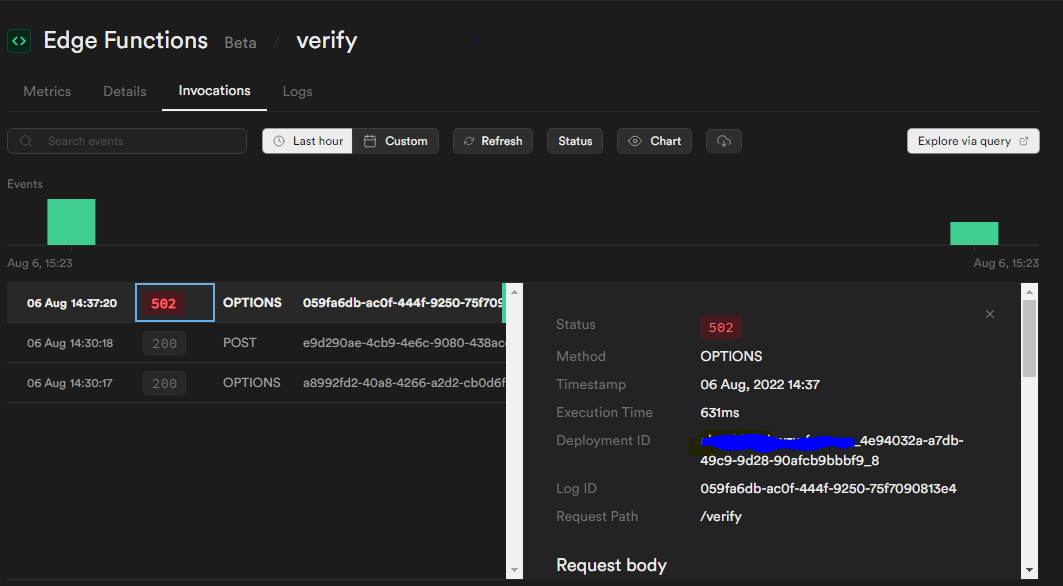The width and height of the screenshot is (1063, 586).
Task: Click the 502 status badge in details
Action: click(721, 328)
